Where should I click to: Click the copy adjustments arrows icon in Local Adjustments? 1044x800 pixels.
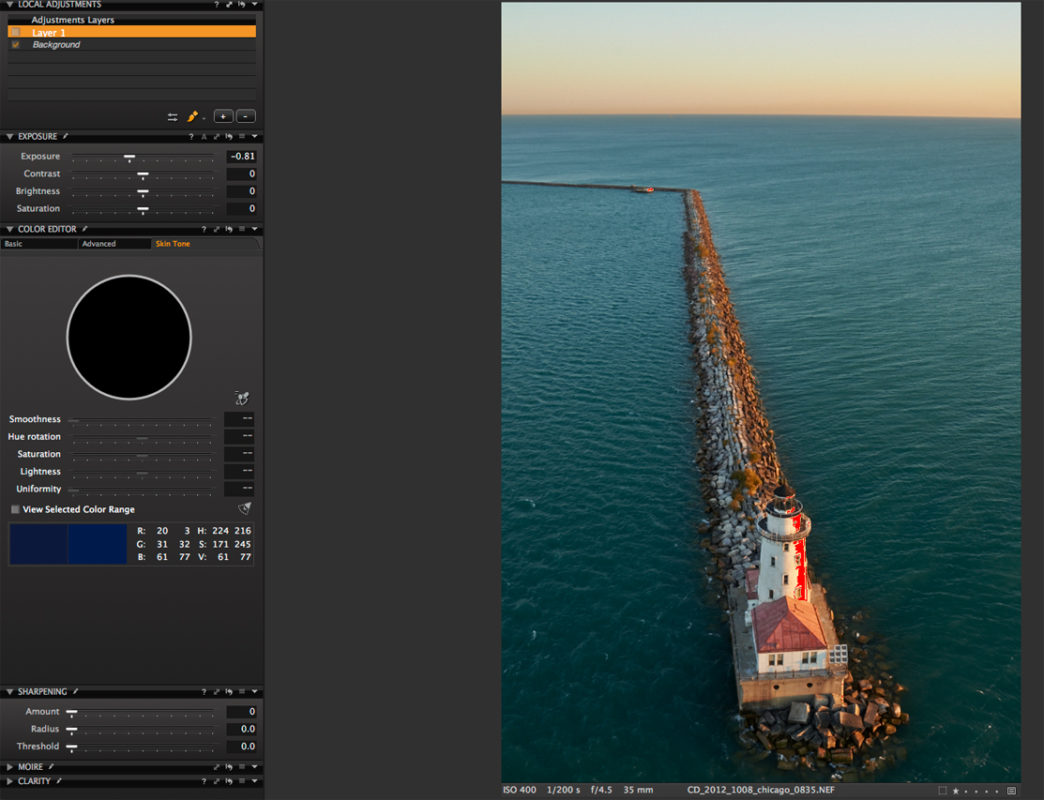(x=173, y=116)
